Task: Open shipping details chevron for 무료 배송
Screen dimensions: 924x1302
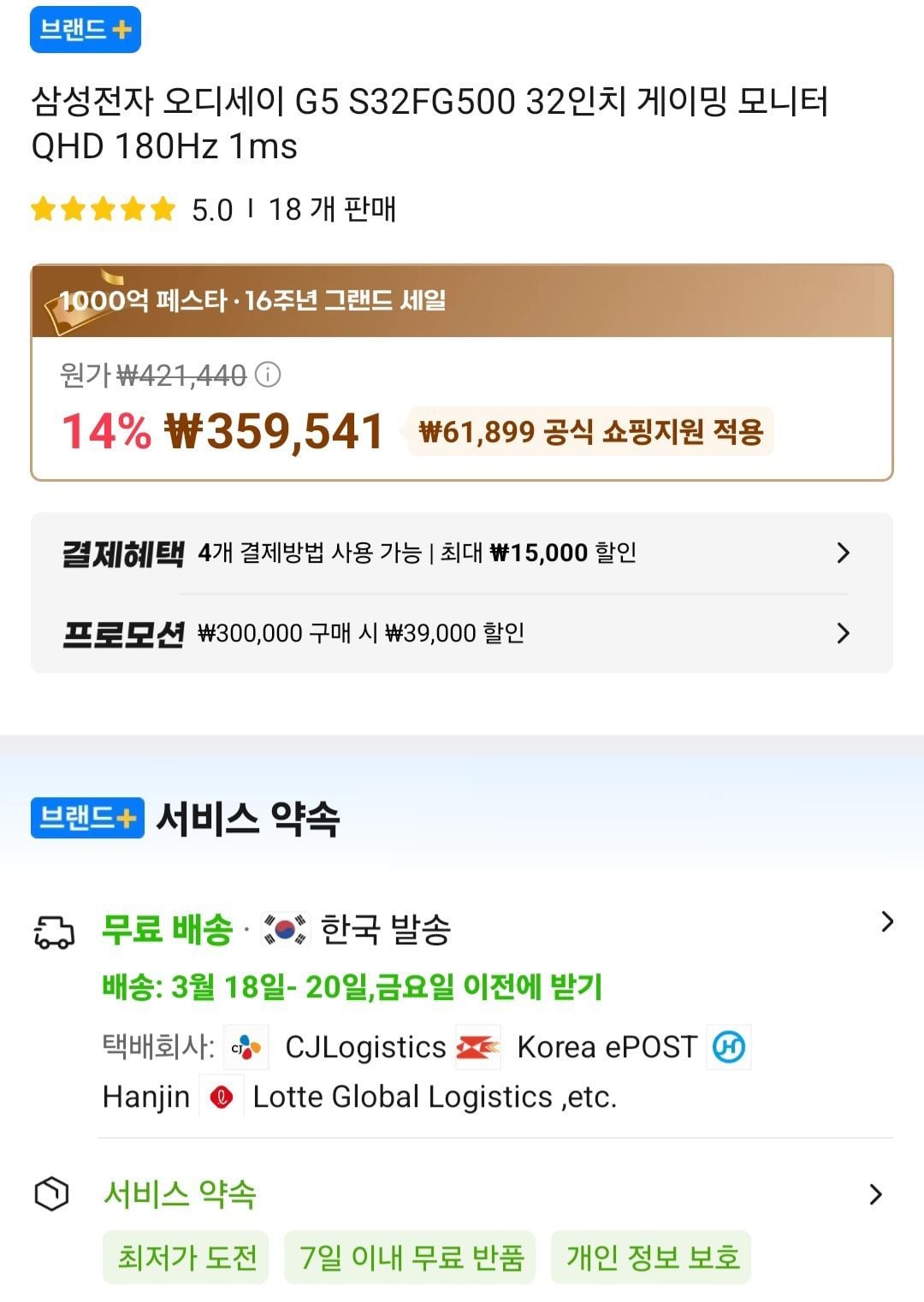Action: tap(886, 922)
